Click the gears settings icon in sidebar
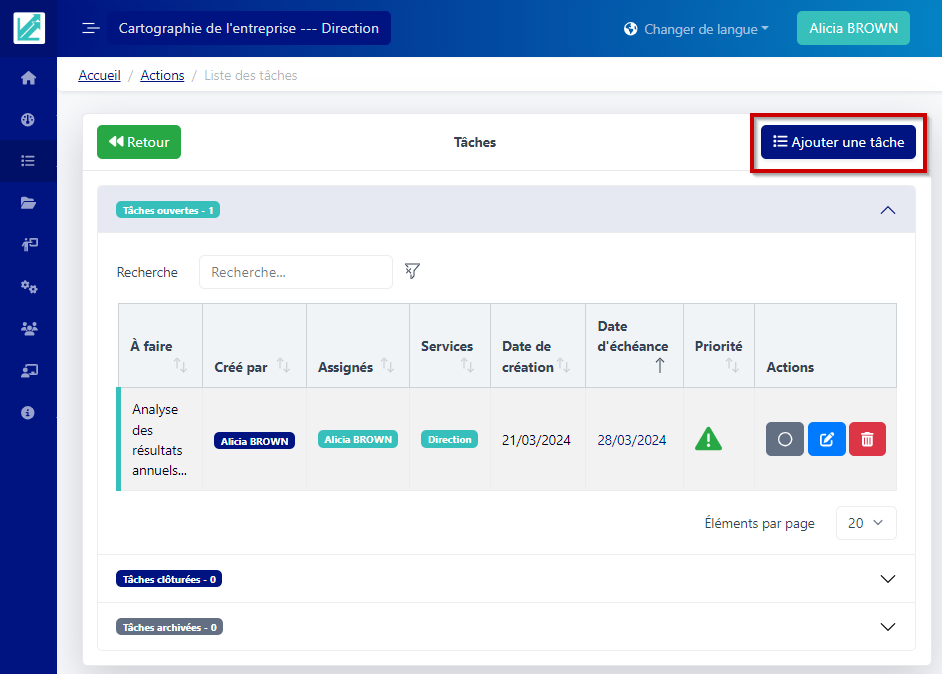Screen dimensions: 942x674 click(x=28, y=287)
